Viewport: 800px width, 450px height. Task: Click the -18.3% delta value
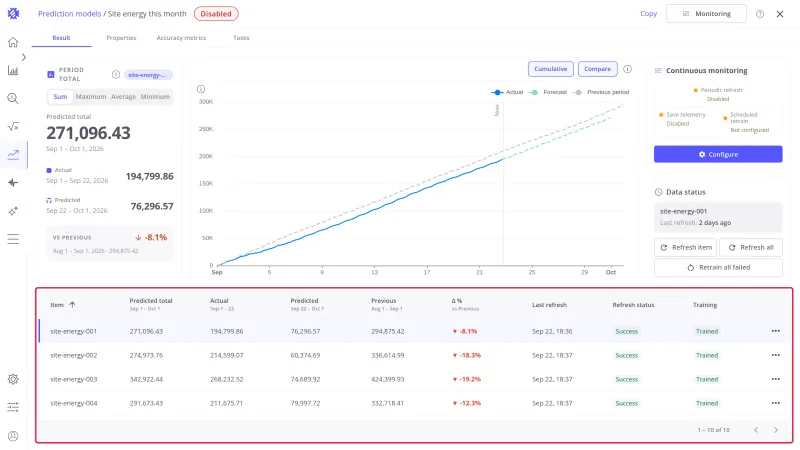pyautogui.click(x=467, y=355)
